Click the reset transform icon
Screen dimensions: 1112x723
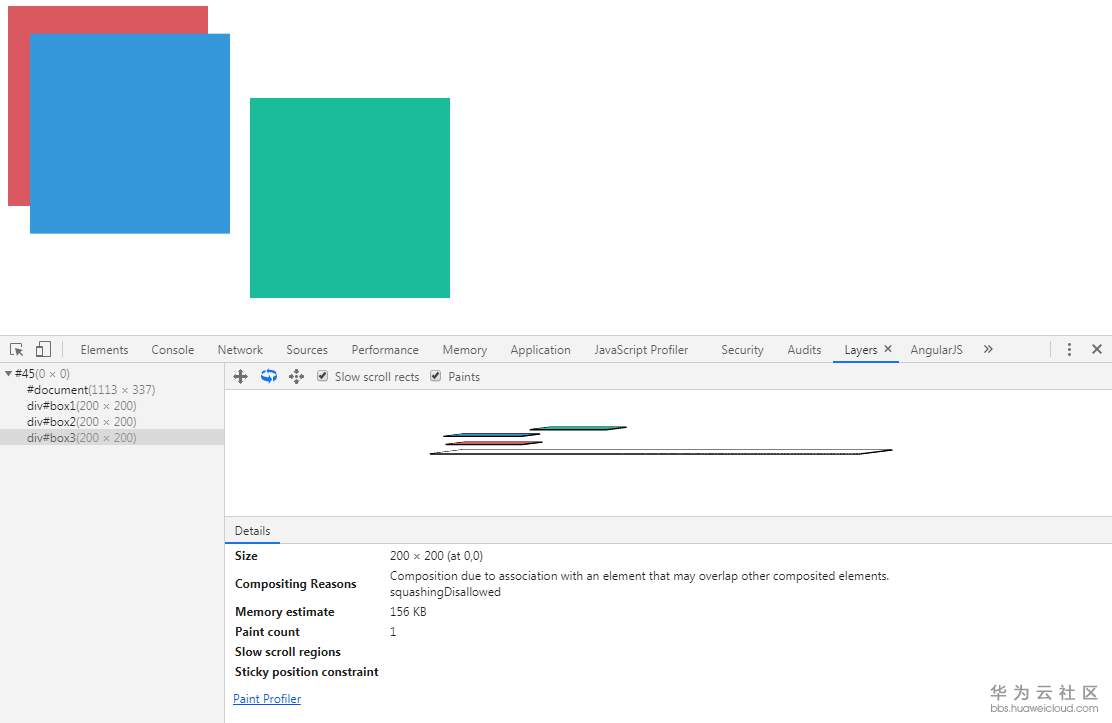(296, 377)
